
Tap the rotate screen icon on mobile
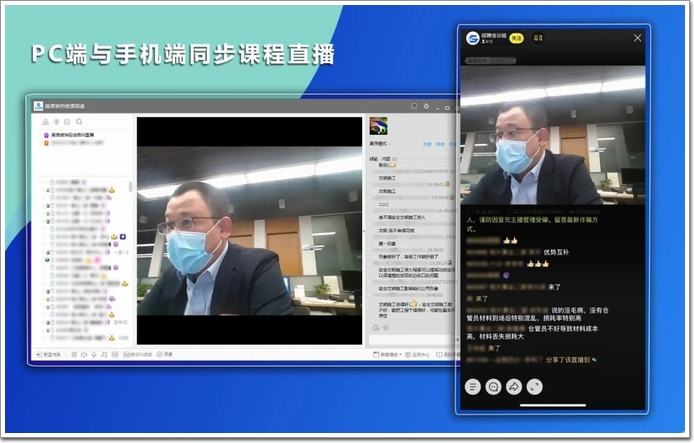[x=535, y=386]
